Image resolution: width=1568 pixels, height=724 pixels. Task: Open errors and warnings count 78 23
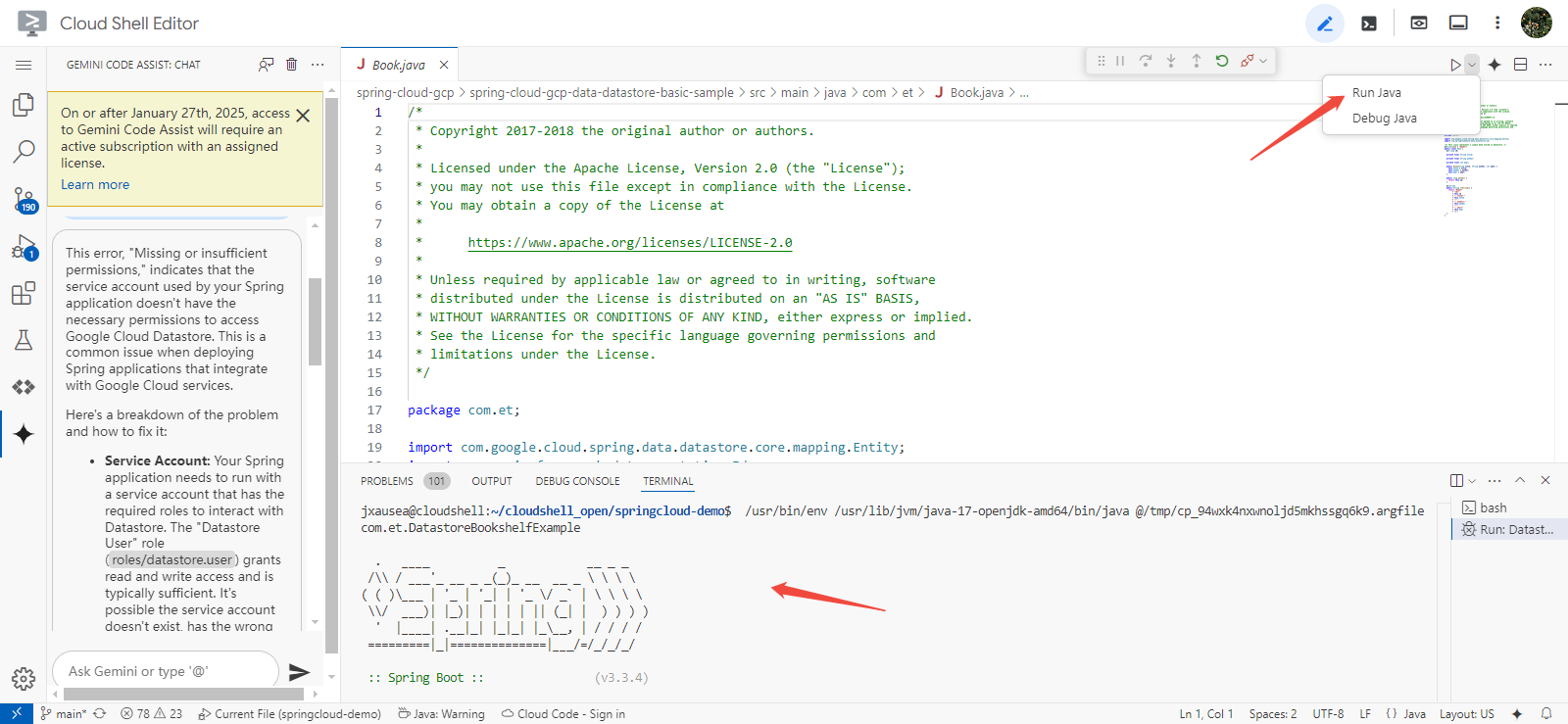tap(151, 714)
